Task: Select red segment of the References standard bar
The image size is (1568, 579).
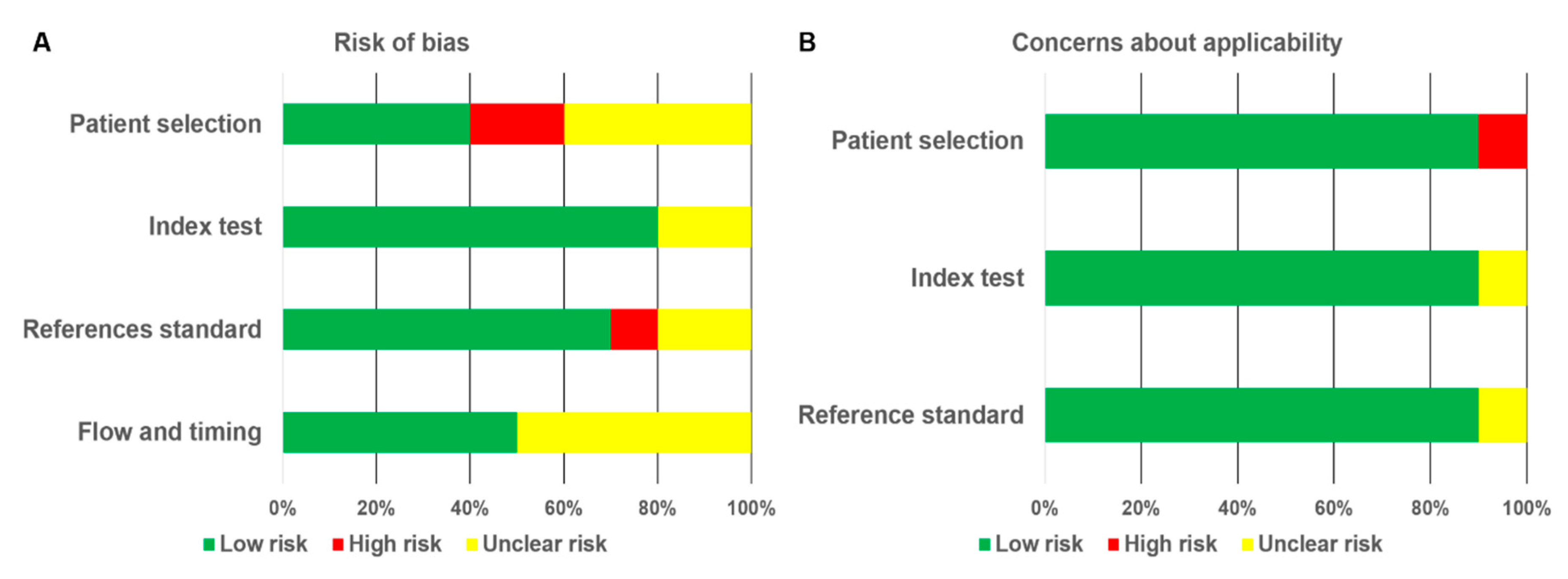Action: 634,330
